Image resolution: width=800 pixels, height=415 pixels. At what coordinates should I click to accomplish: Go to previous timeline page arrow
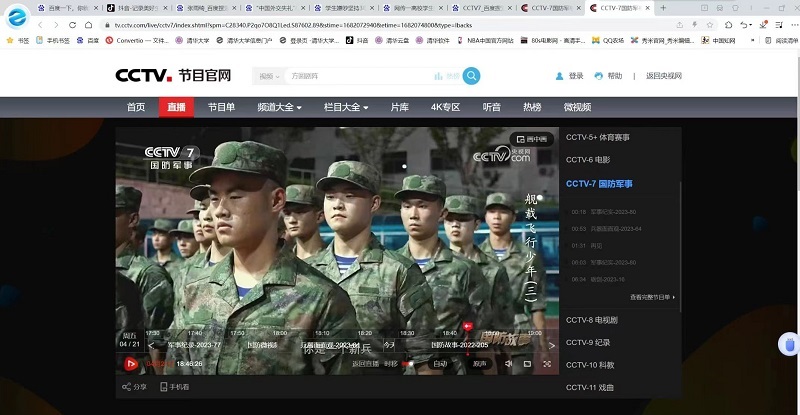tap(151, 346)
